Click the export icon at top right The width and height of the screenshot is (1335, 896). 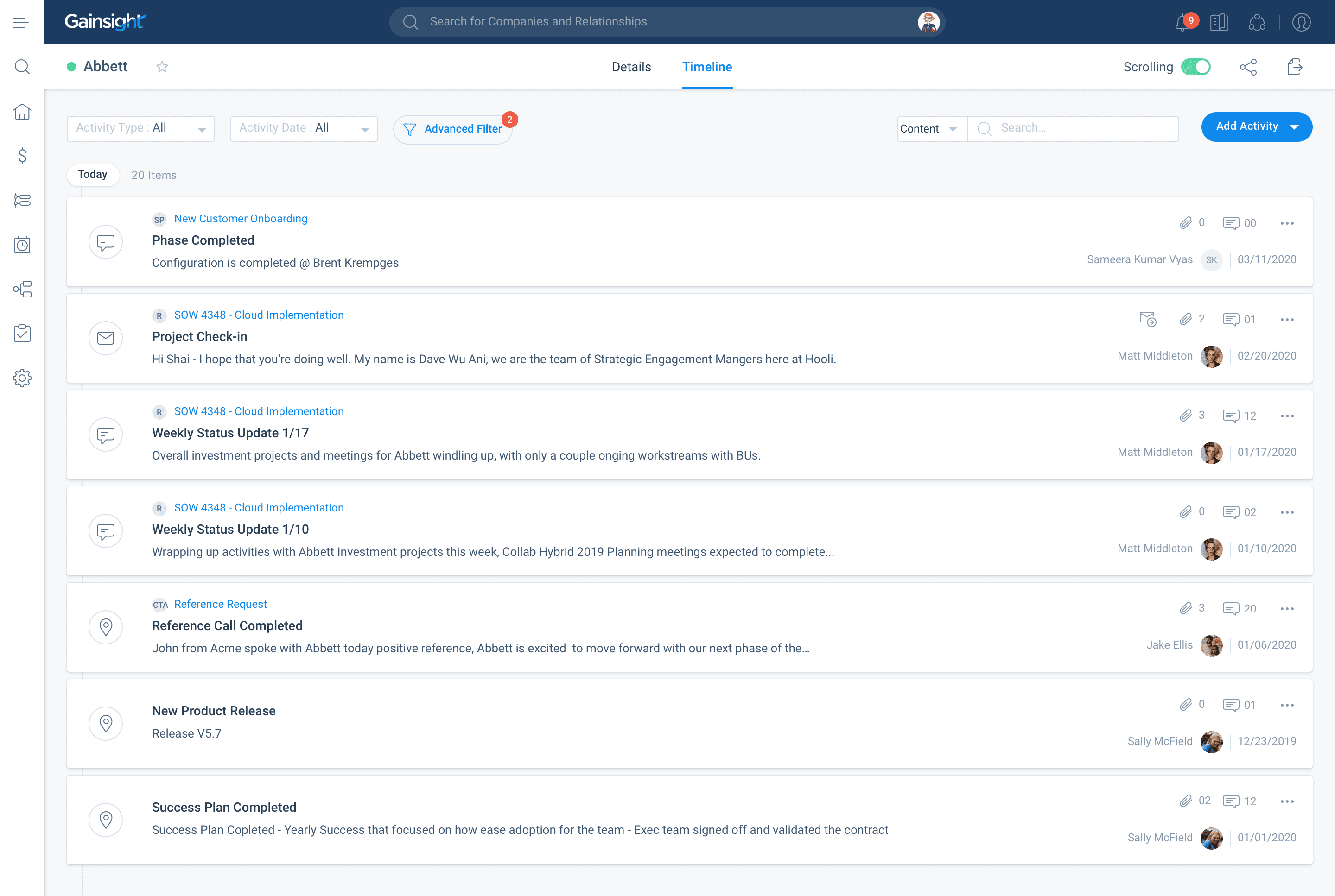(x=1294, y=67)
